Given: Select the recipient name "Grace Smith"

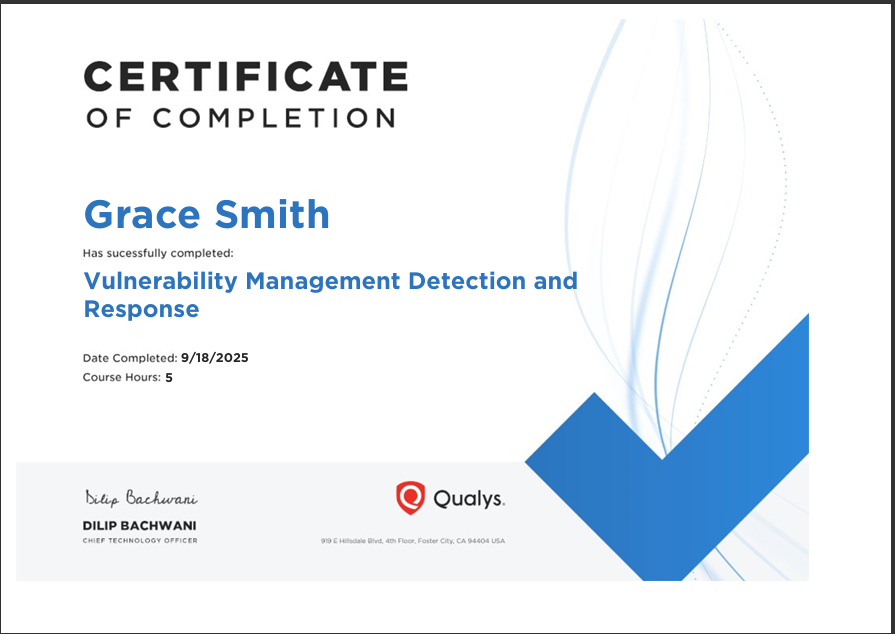Looking at the screenshot, I should click(207, 214).
